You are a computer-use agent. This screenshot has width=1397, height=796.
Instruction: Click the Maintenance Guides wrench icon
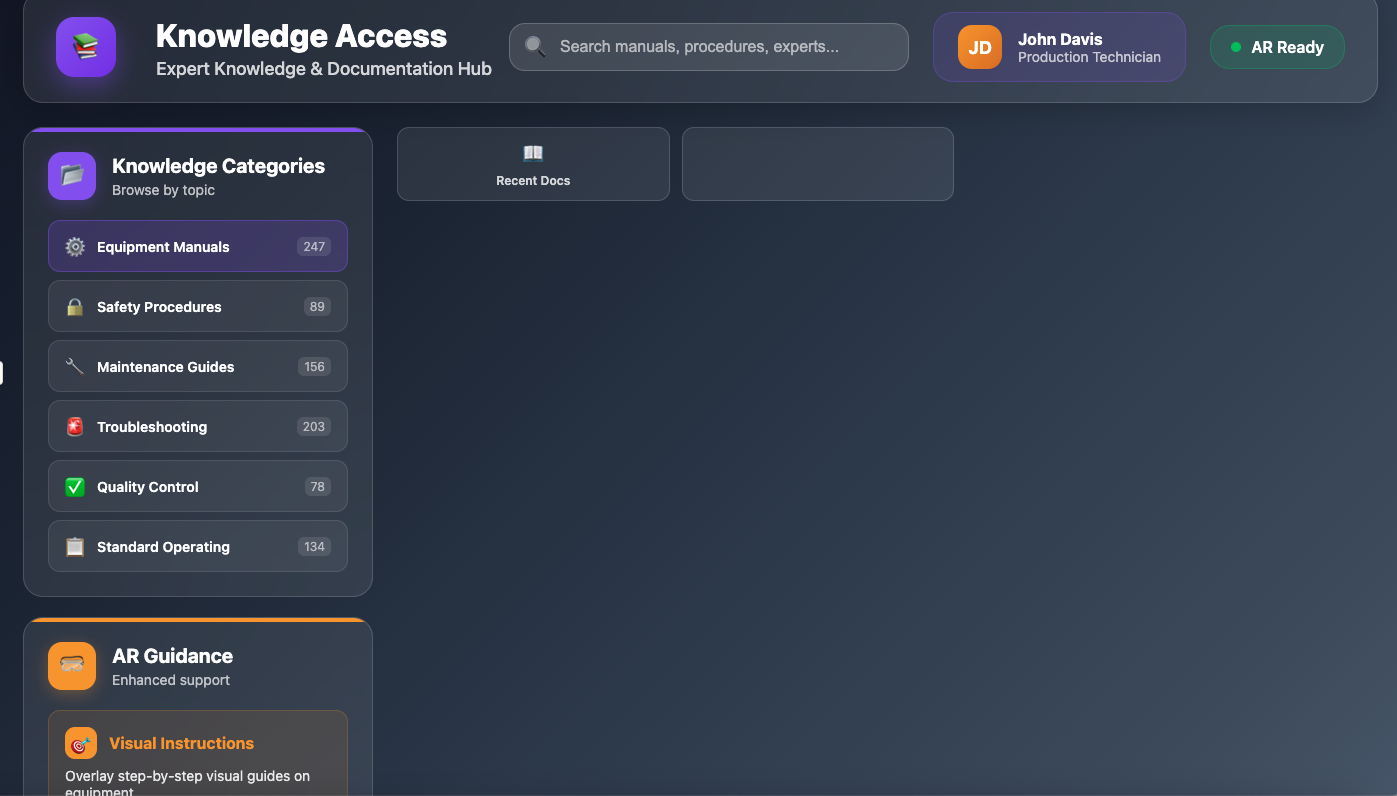point(75,367)
